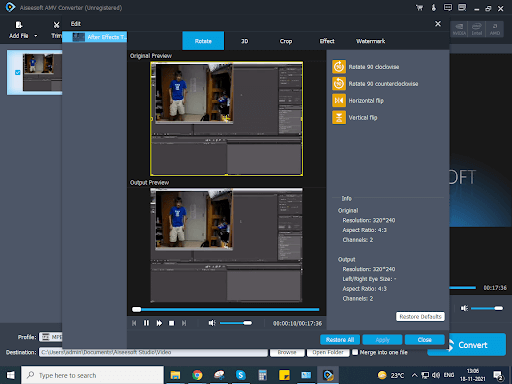Click the register key icon
The image size is (512, 384).
[434, 8]
